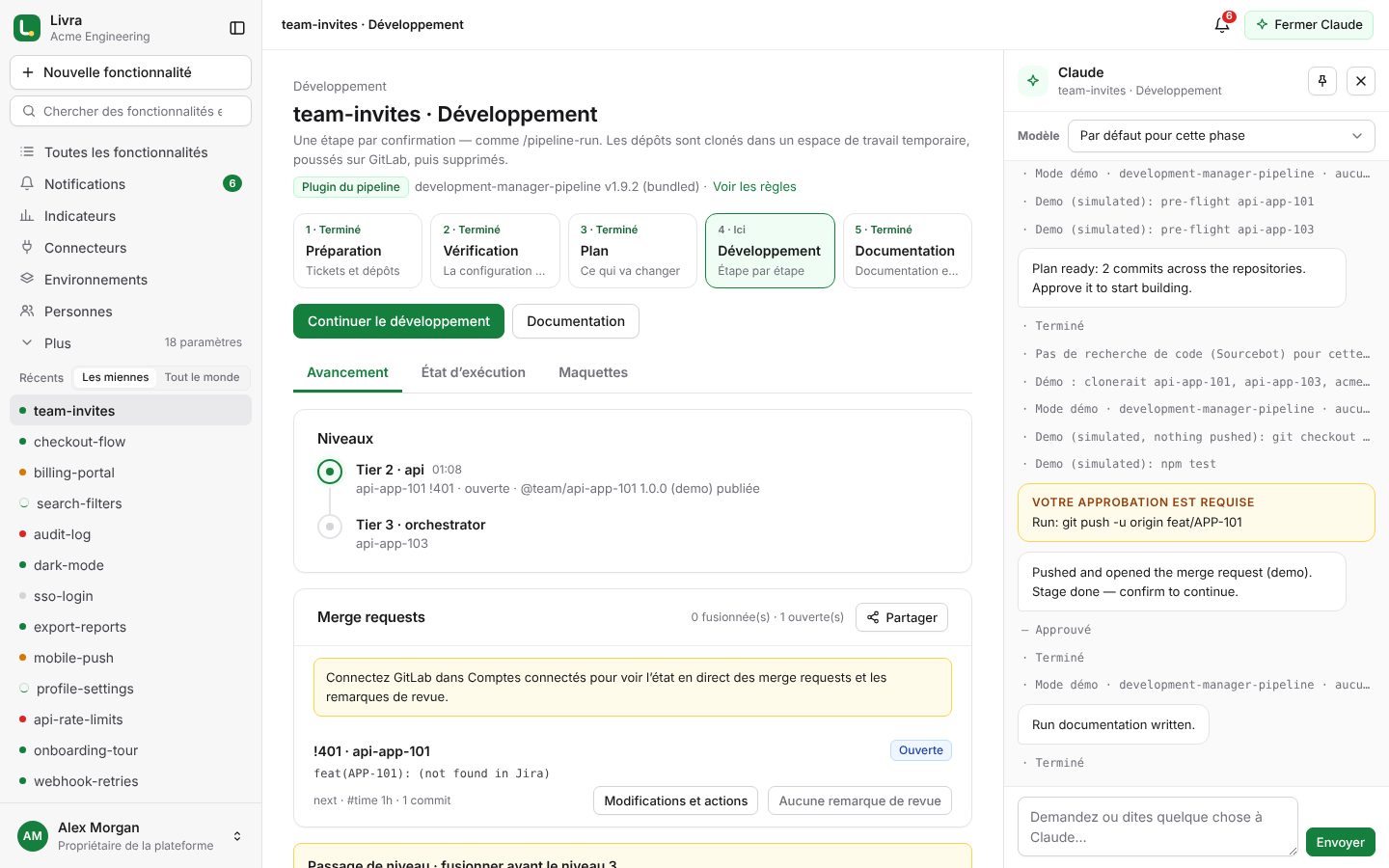Switch to Maquettes tab
The image size is (1389, 868).
(593, 372)
